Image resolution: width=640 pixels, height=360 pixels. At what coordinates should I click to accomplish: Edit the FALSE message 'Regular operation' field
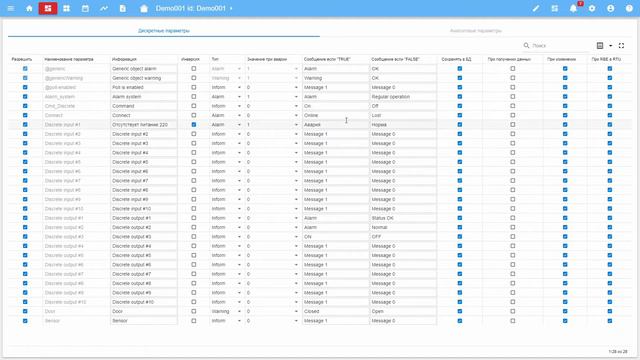403,97
